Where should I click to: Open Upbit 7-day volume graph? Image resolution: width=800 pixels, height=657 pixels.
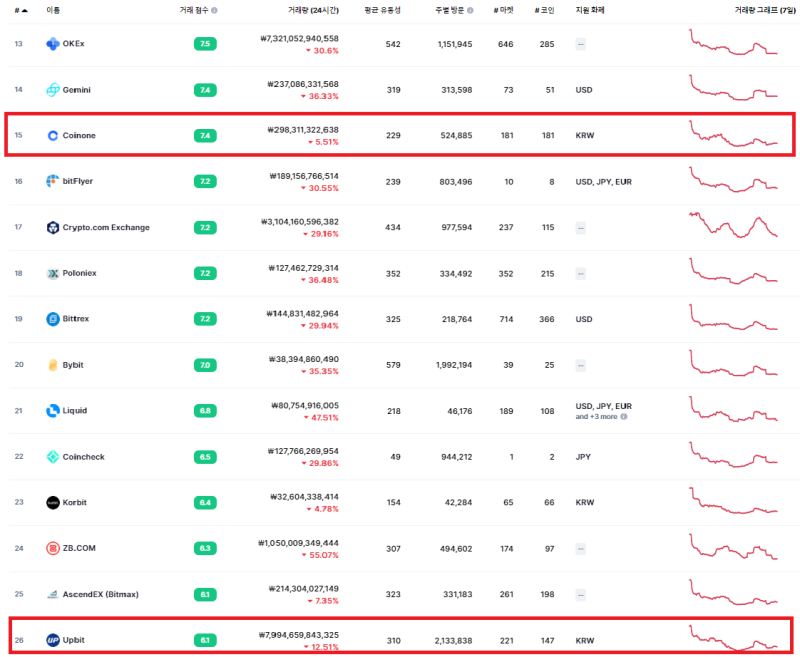[x=733, y=638]
